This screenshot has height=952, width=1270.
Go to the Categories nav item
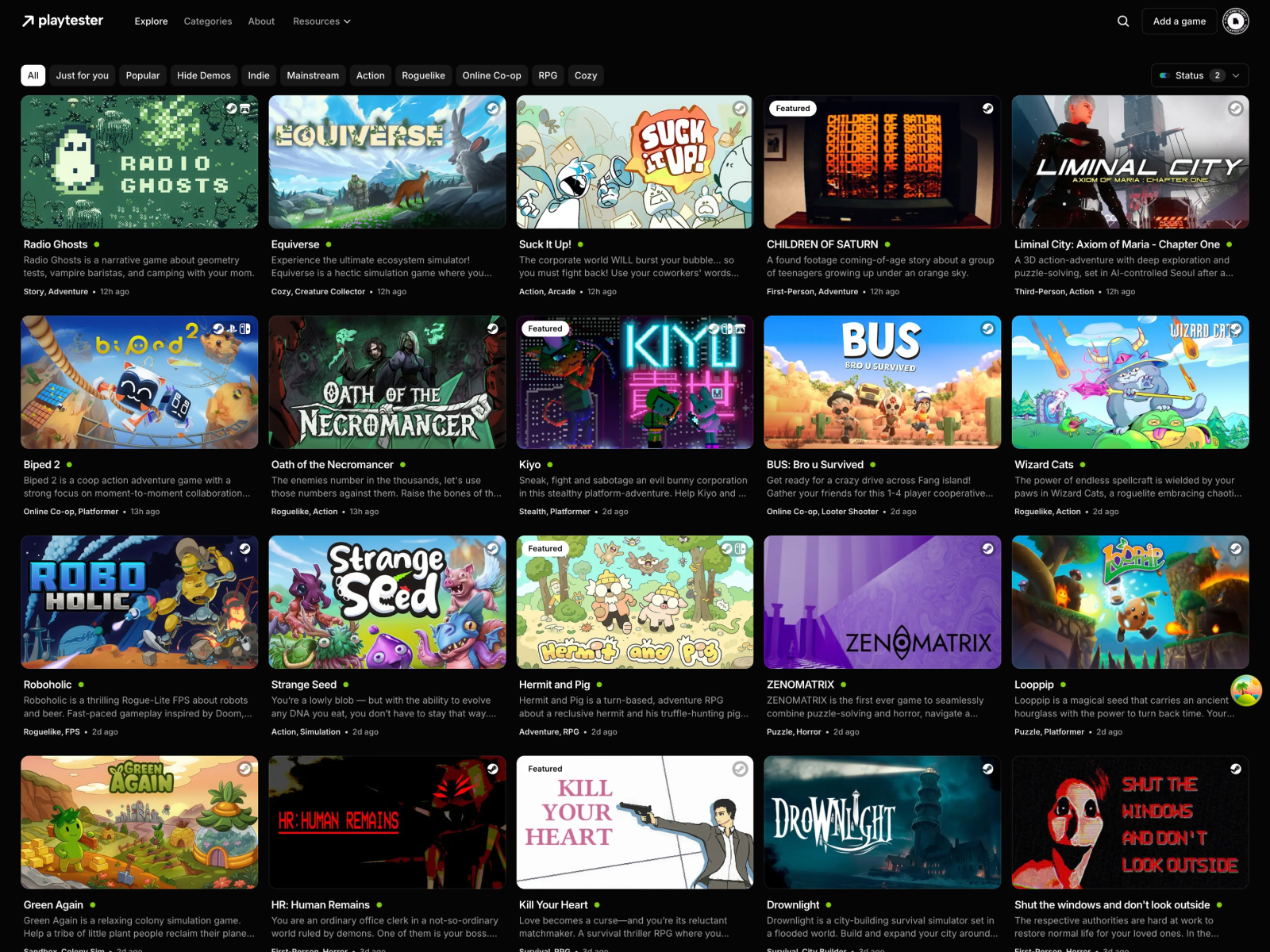coord(208,21)
